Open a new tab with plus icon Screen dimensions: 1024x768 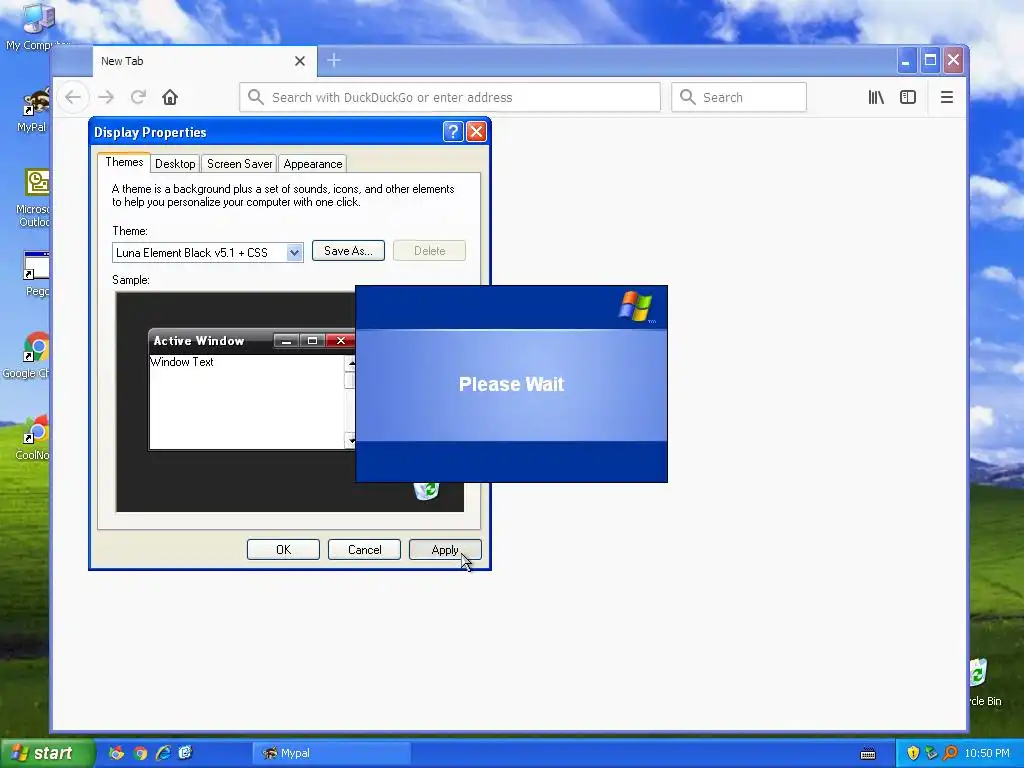click(x=334, y=61)
